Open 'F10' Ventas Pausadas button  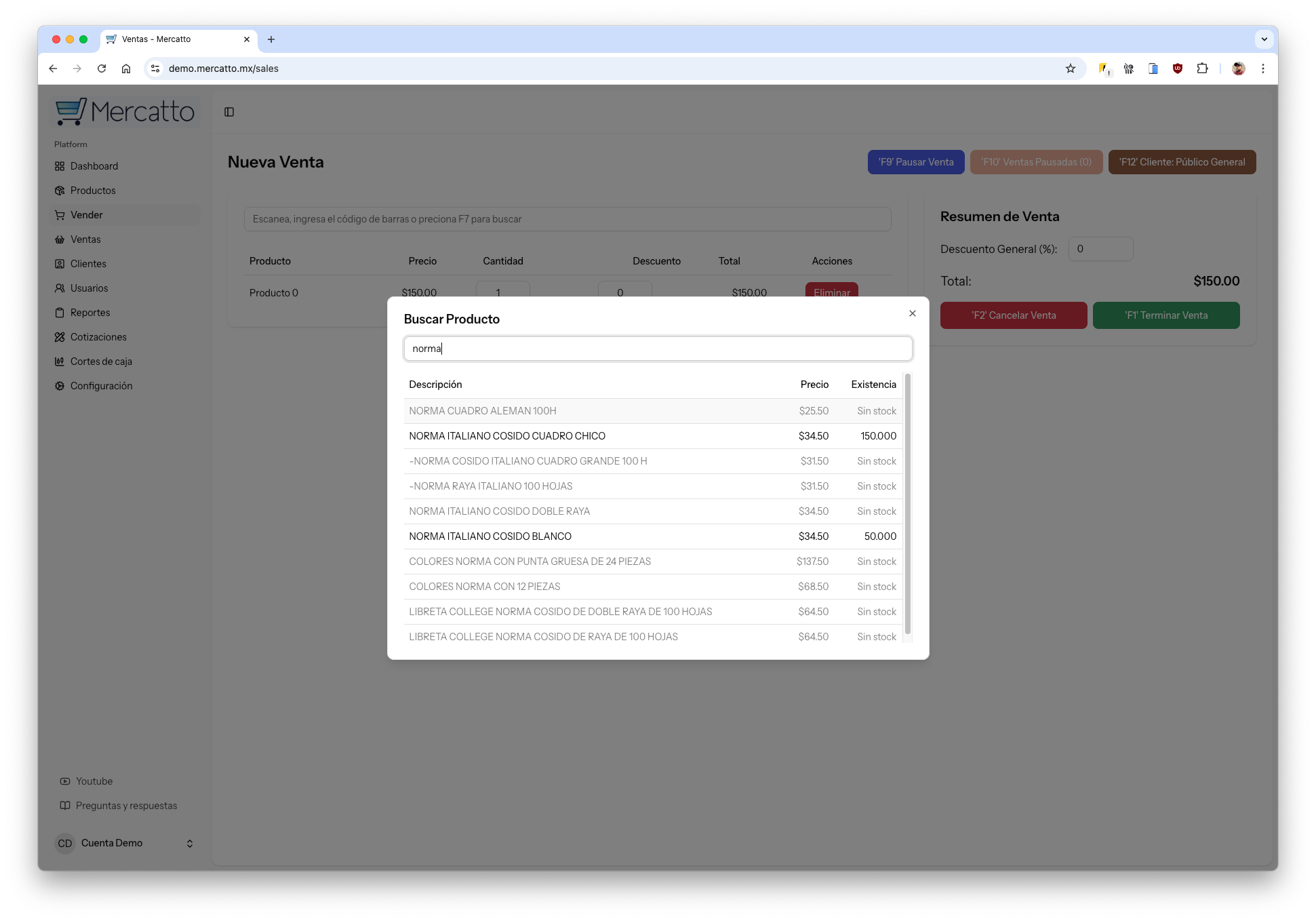click(x=1036, y=162)
